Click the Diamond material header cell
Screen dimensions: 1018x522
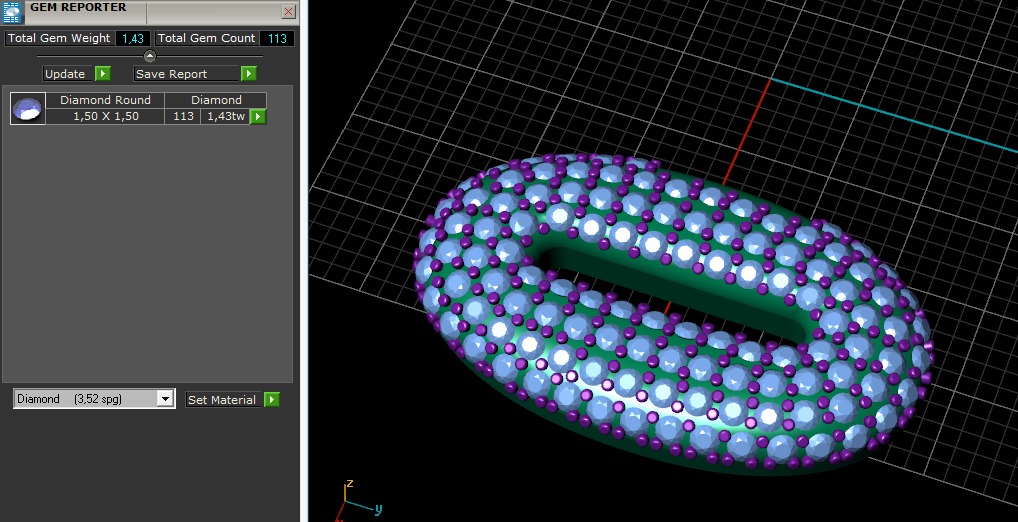pos(216,100)
